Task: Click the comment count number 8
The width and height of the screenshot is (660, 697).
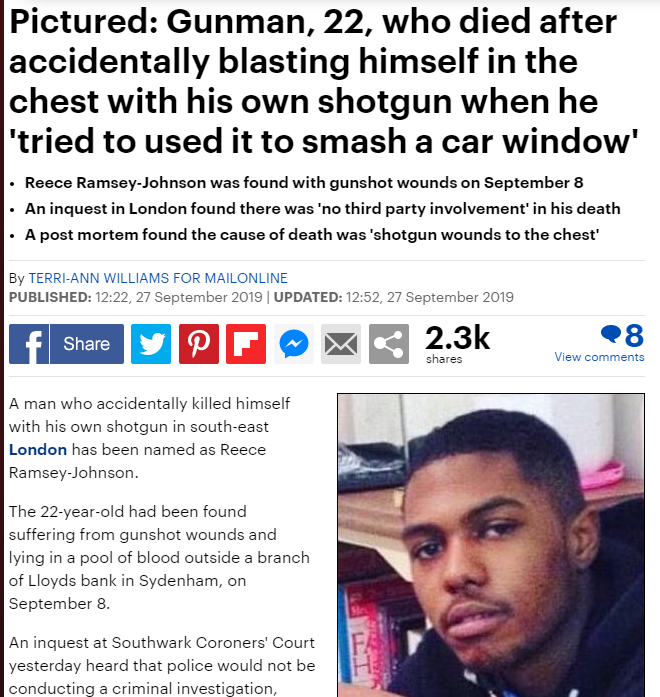Action: [634, 335]
